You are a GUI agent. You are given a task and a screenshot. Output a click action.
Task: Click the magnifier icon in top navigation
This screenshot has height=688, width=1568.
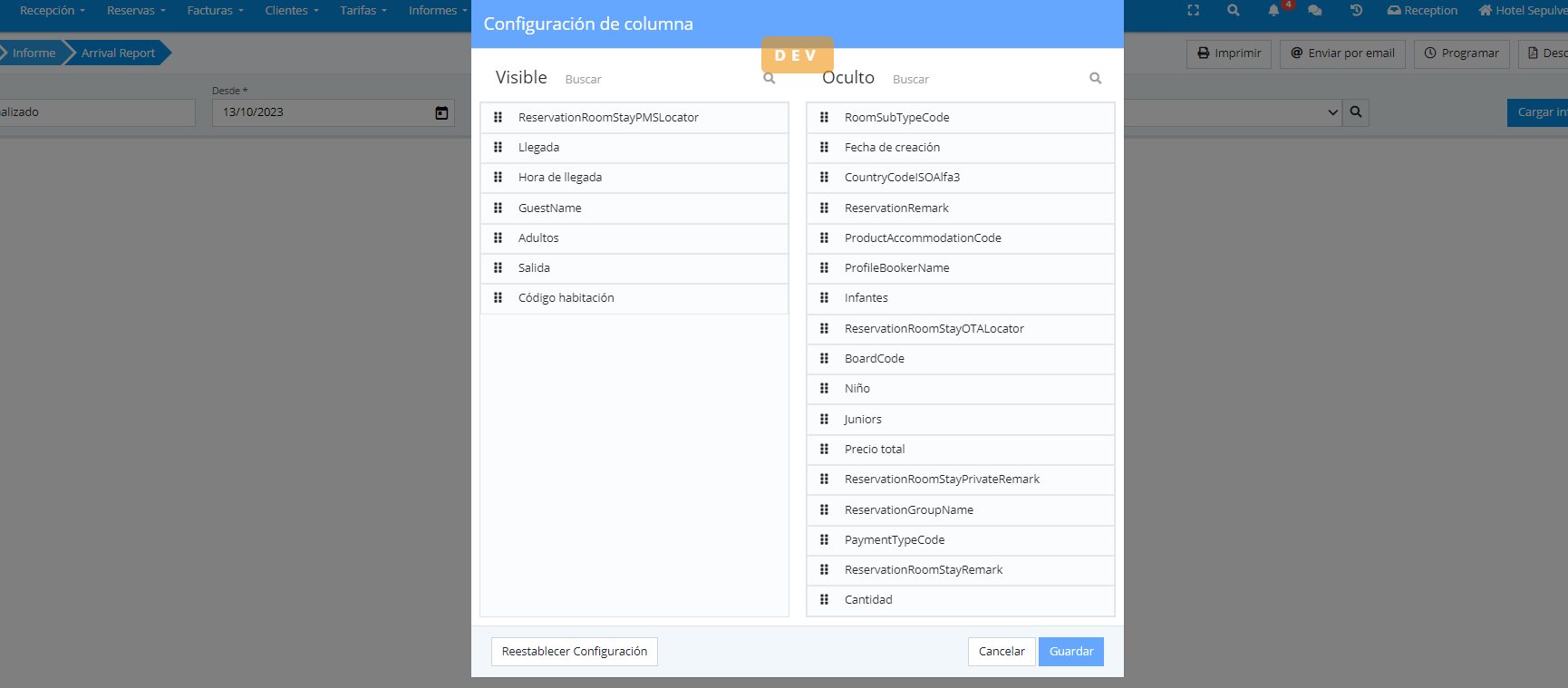1233,11
